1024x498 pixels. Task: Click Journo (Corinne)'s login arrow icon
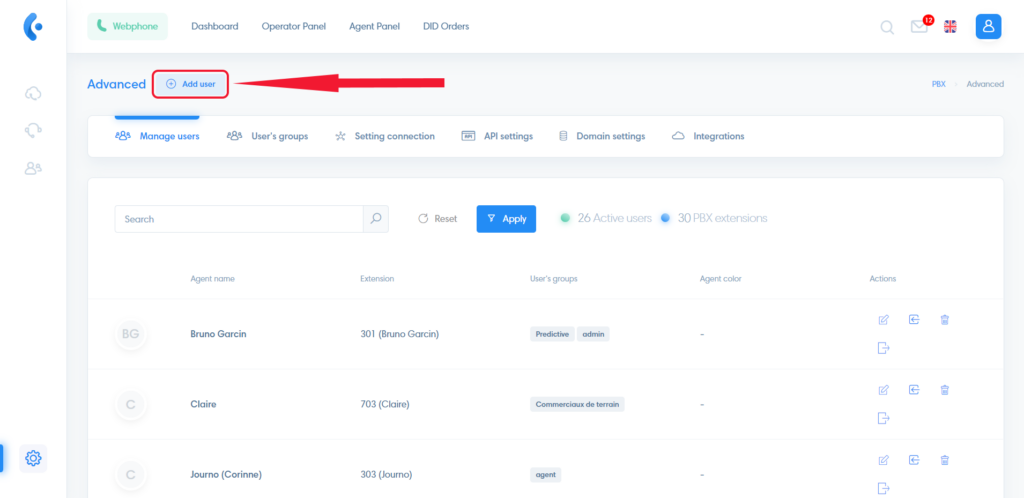914,460
